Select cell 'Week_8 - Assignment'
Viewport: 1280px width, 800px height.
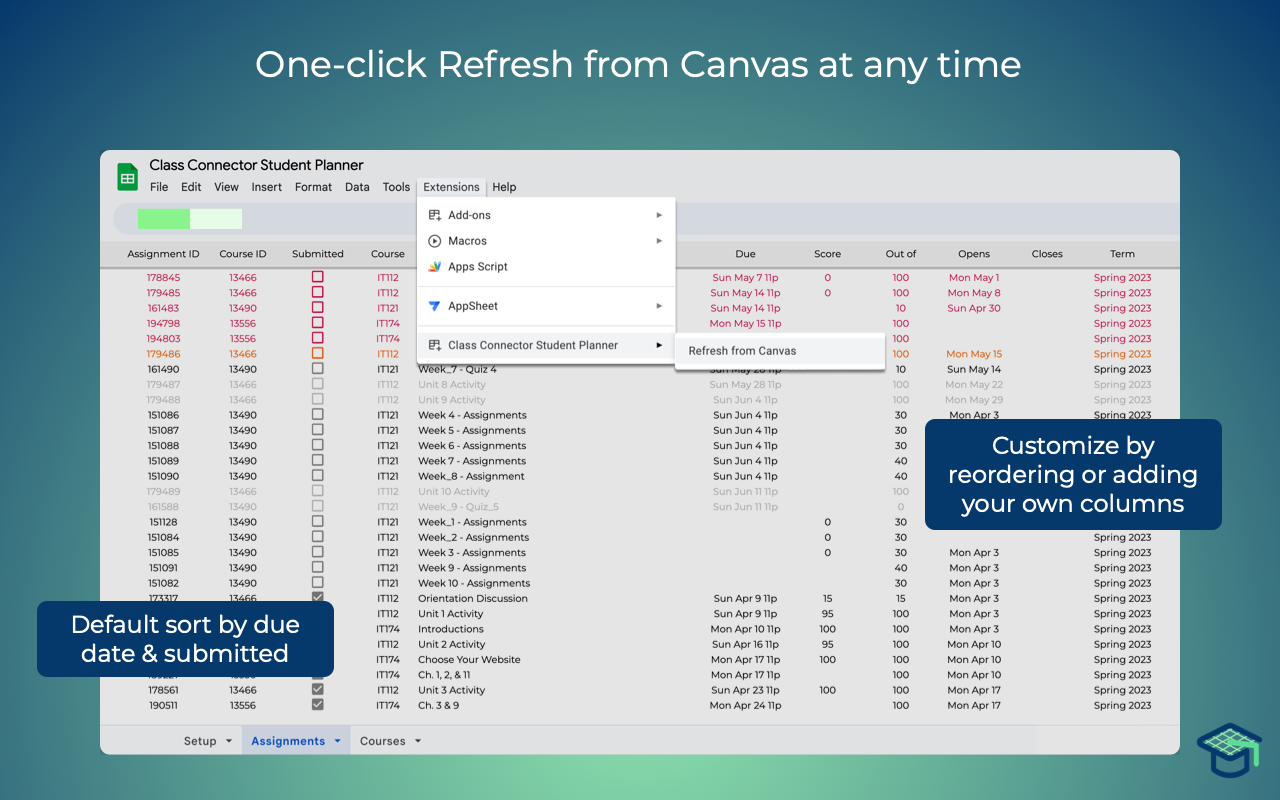(471, 476)
